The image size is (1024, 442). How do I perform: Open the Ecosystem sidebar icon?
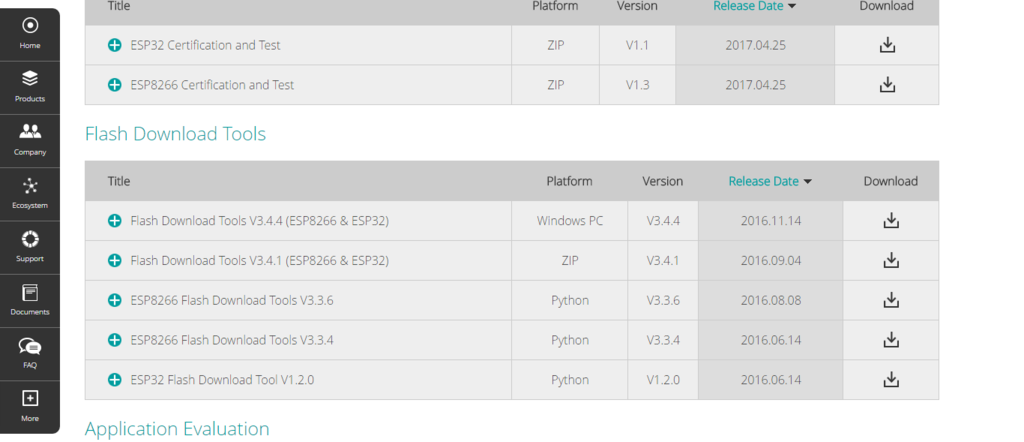click(30, 193)
